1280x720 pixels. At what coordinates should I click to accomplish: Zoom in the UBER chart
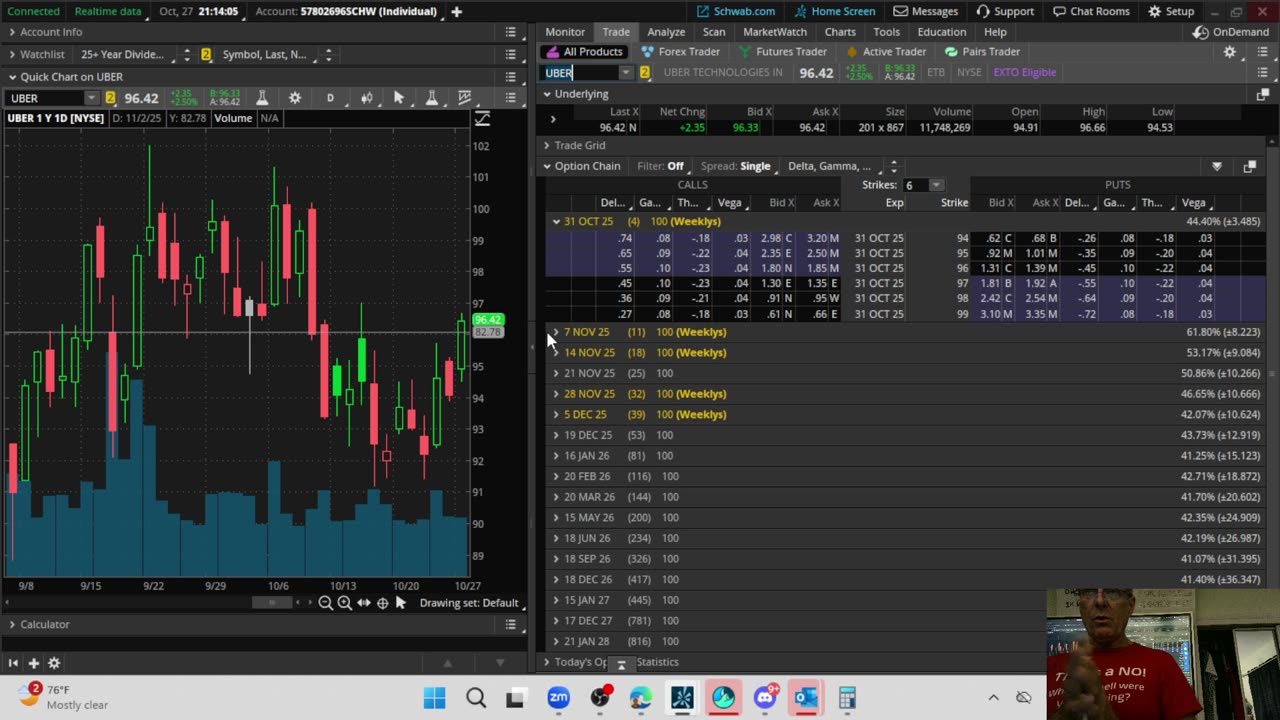tap(344, 603)
